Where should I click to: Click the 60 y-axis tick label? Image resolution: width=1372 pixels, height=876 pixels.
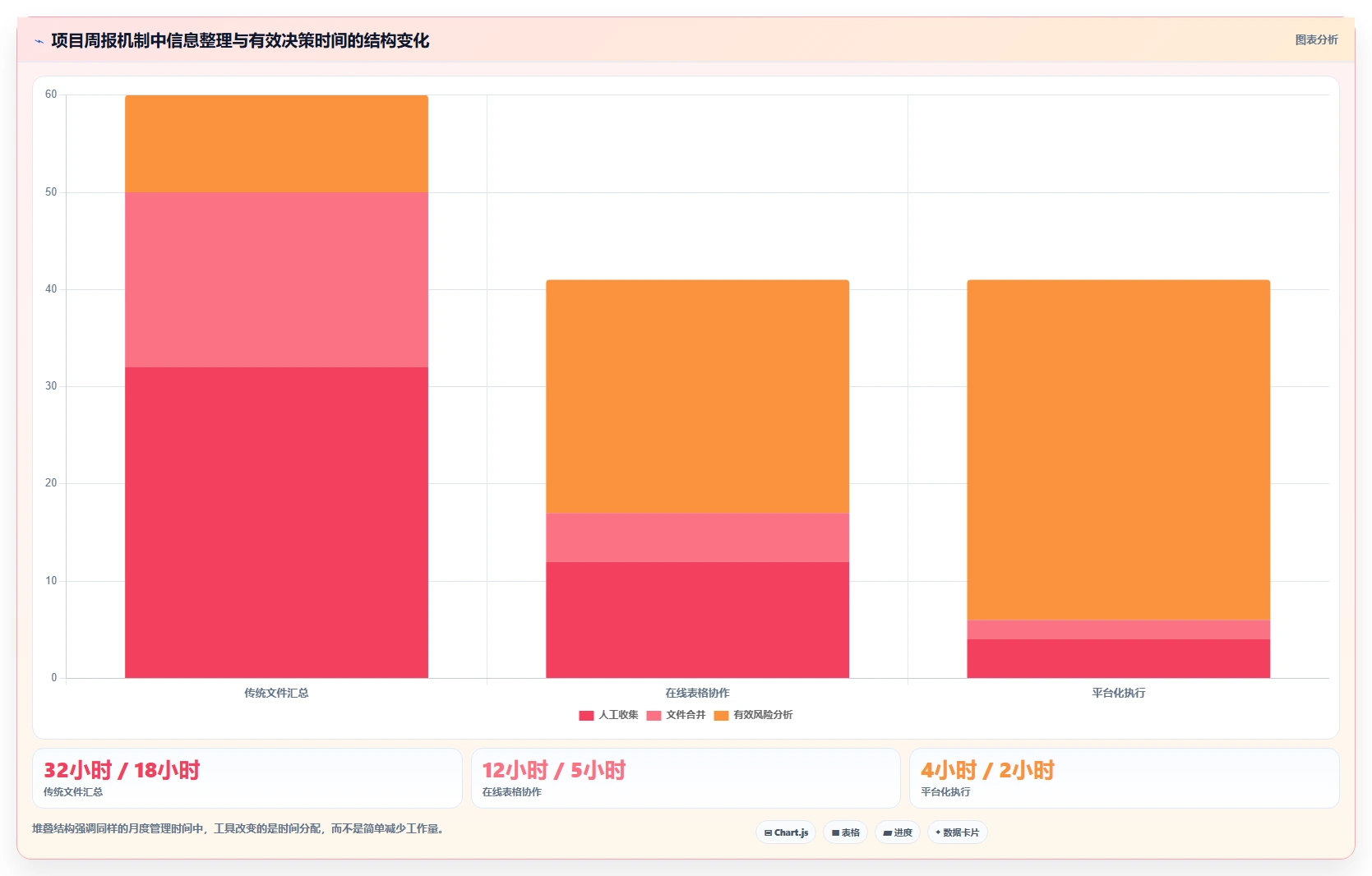tap(51, 95)
